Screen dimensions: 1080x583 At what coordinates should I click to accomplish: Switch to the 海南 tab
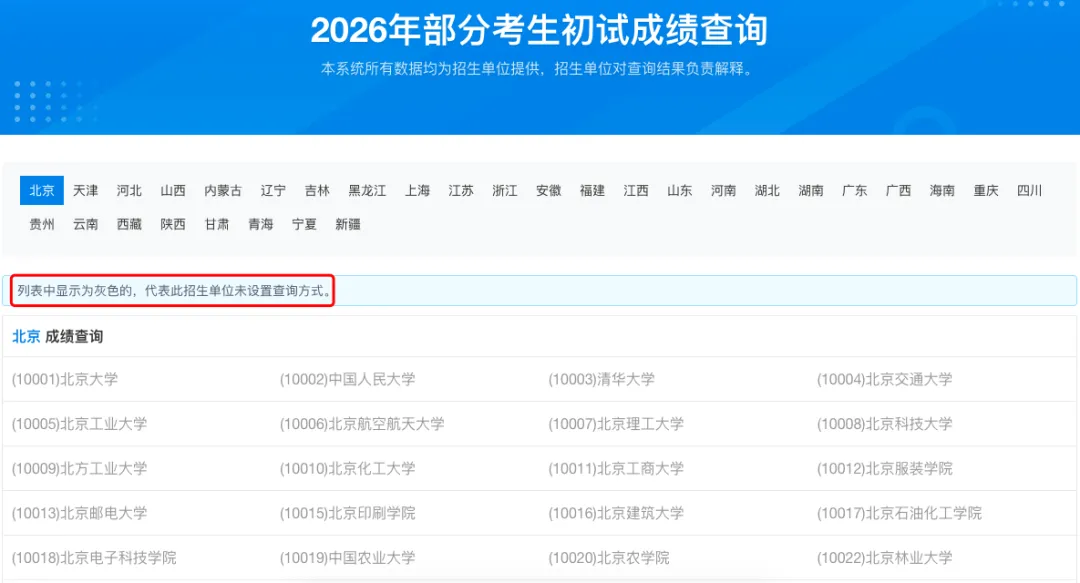point(942,190)
